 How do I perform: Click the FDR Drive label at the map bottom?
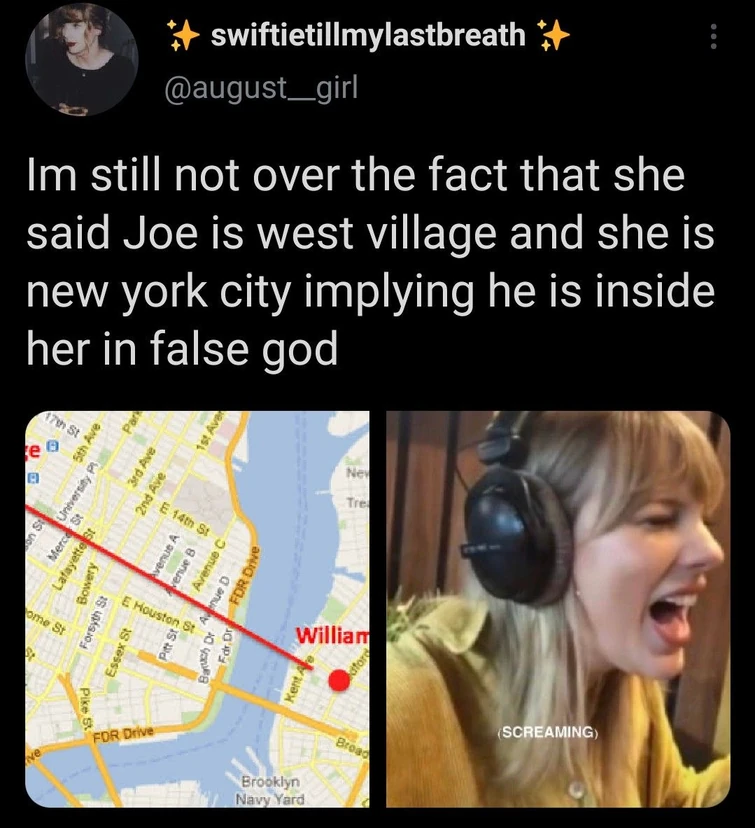pos(123,735)
